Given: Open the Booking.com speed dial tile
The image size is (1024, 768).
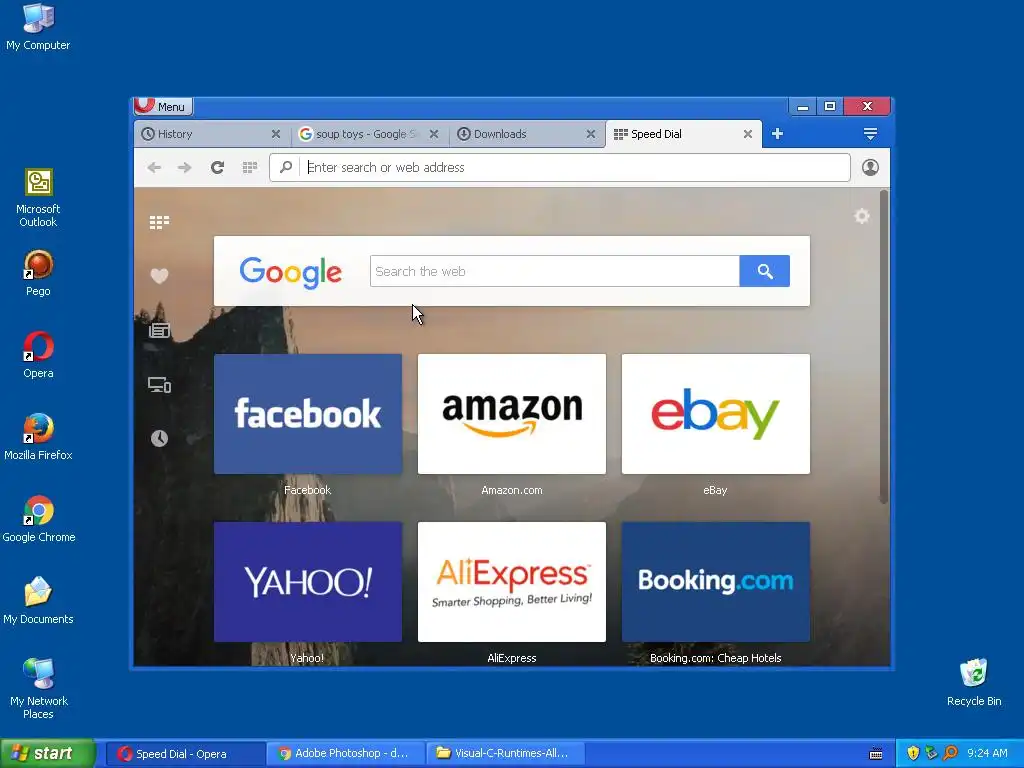Looking at the screenshot, I should pos(716,582).
